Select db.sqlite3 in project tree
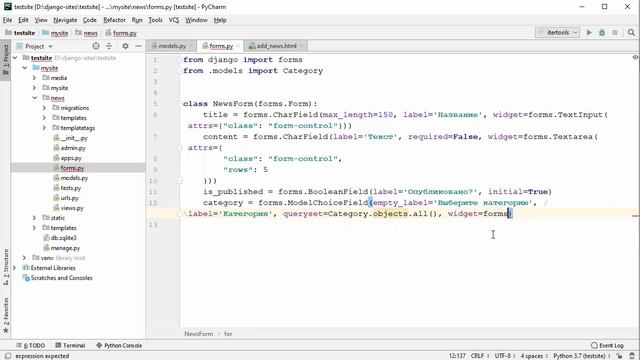 (64, 238)
